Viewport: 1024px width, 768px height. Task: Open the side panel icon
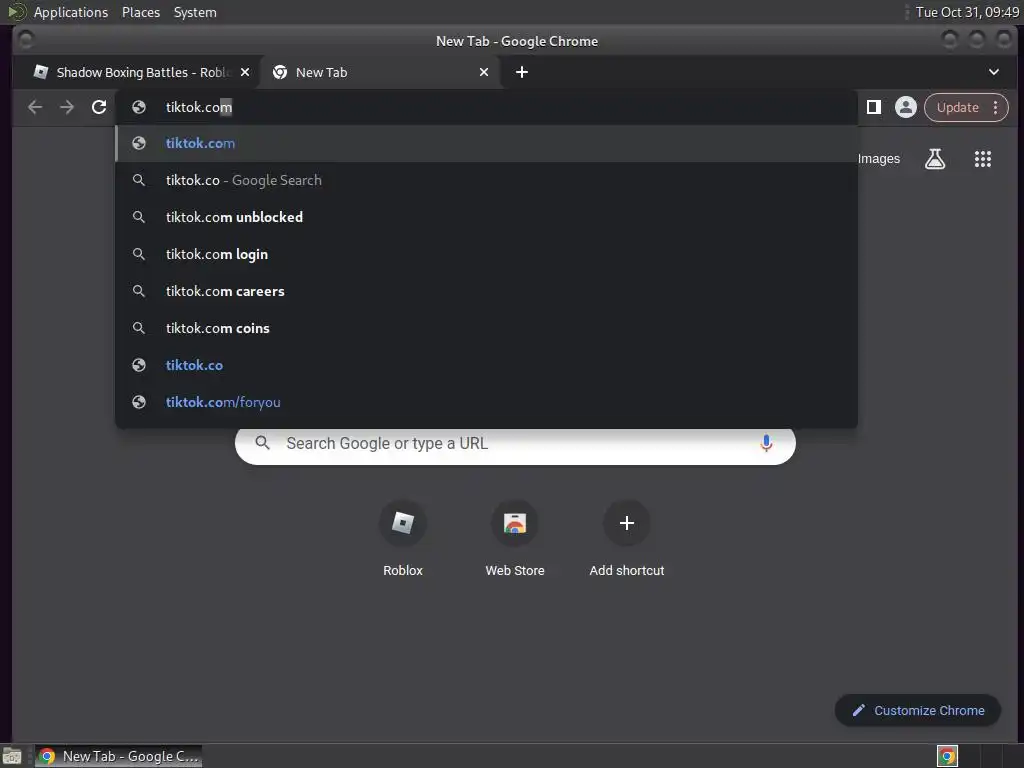coord(873,107)
